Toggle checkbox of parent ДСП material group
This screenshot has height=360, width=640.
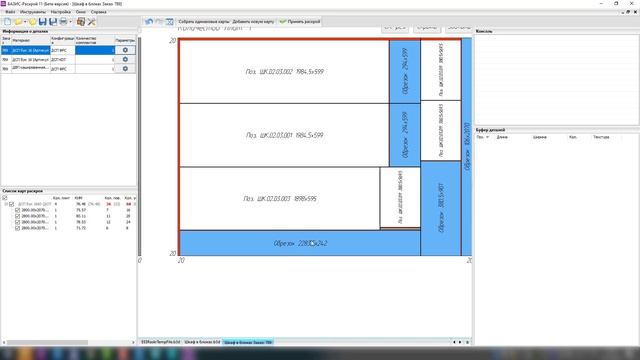point(12,204)
